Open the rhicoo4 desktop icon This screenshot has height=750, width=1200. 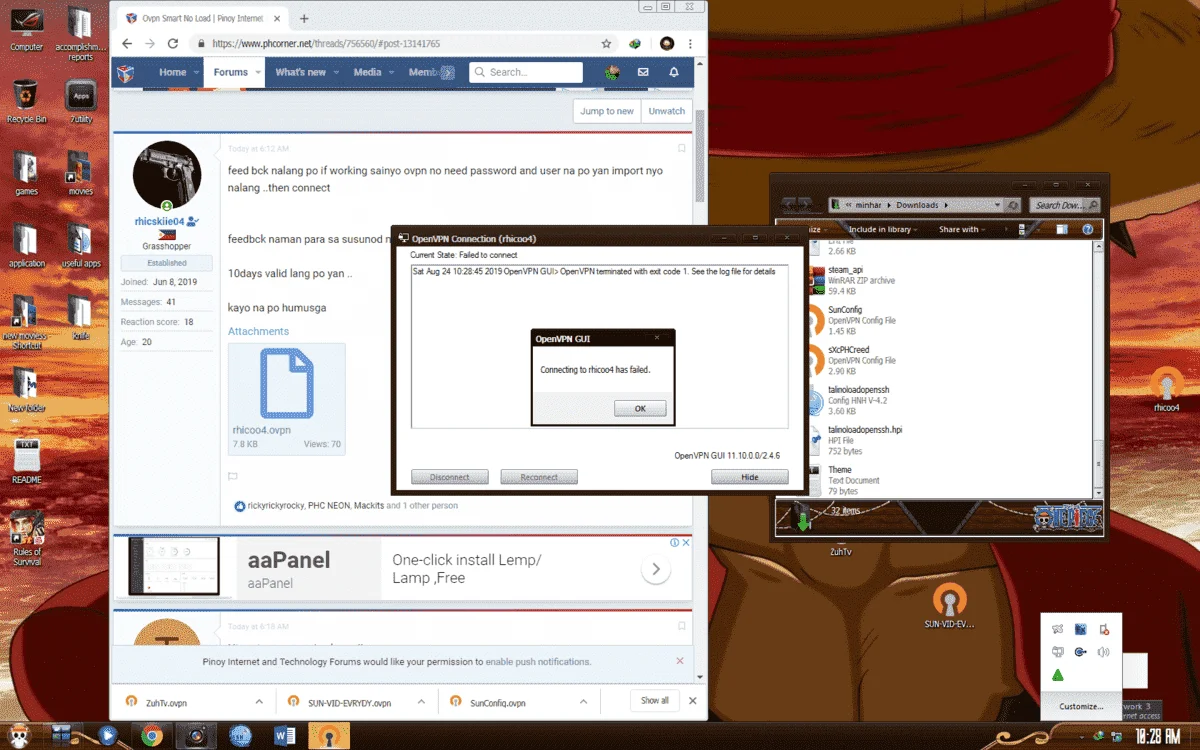[1165, 388]
